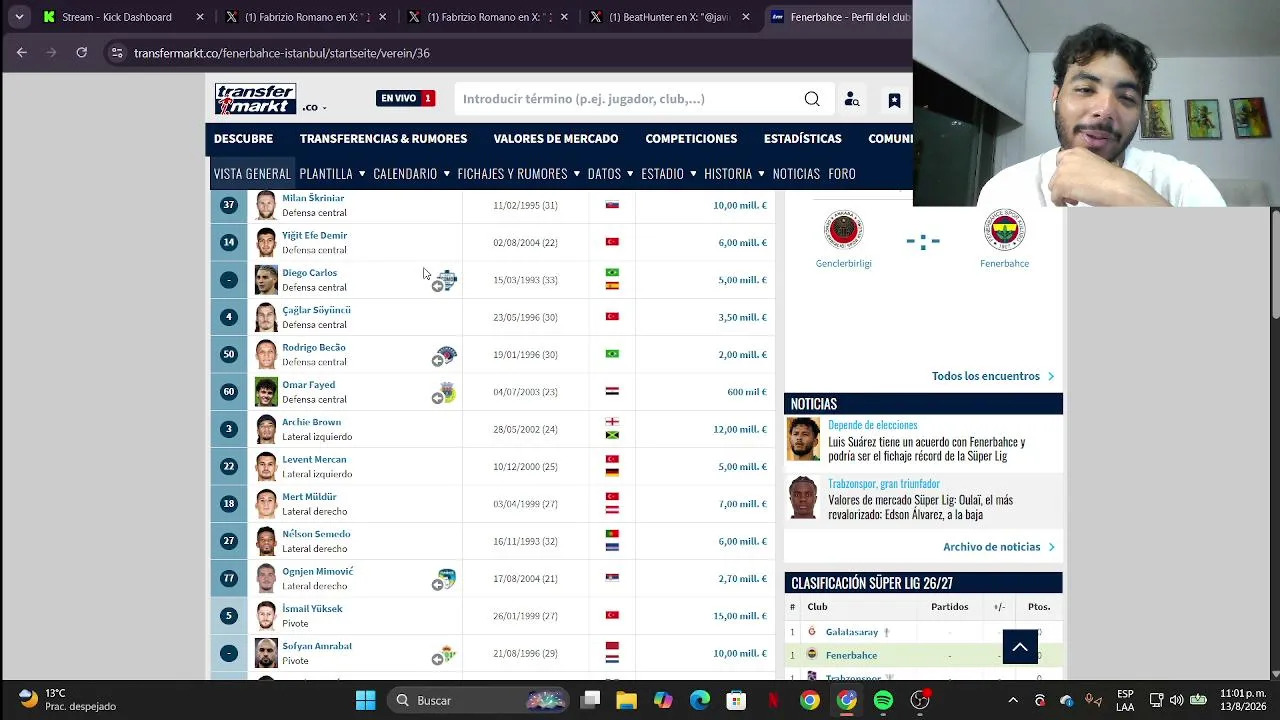Click the Turkey flag in Yiğit Efe Demir's row
This screenshot has height=720, width=1280.
pyautogui.click(x=612, y=242)
